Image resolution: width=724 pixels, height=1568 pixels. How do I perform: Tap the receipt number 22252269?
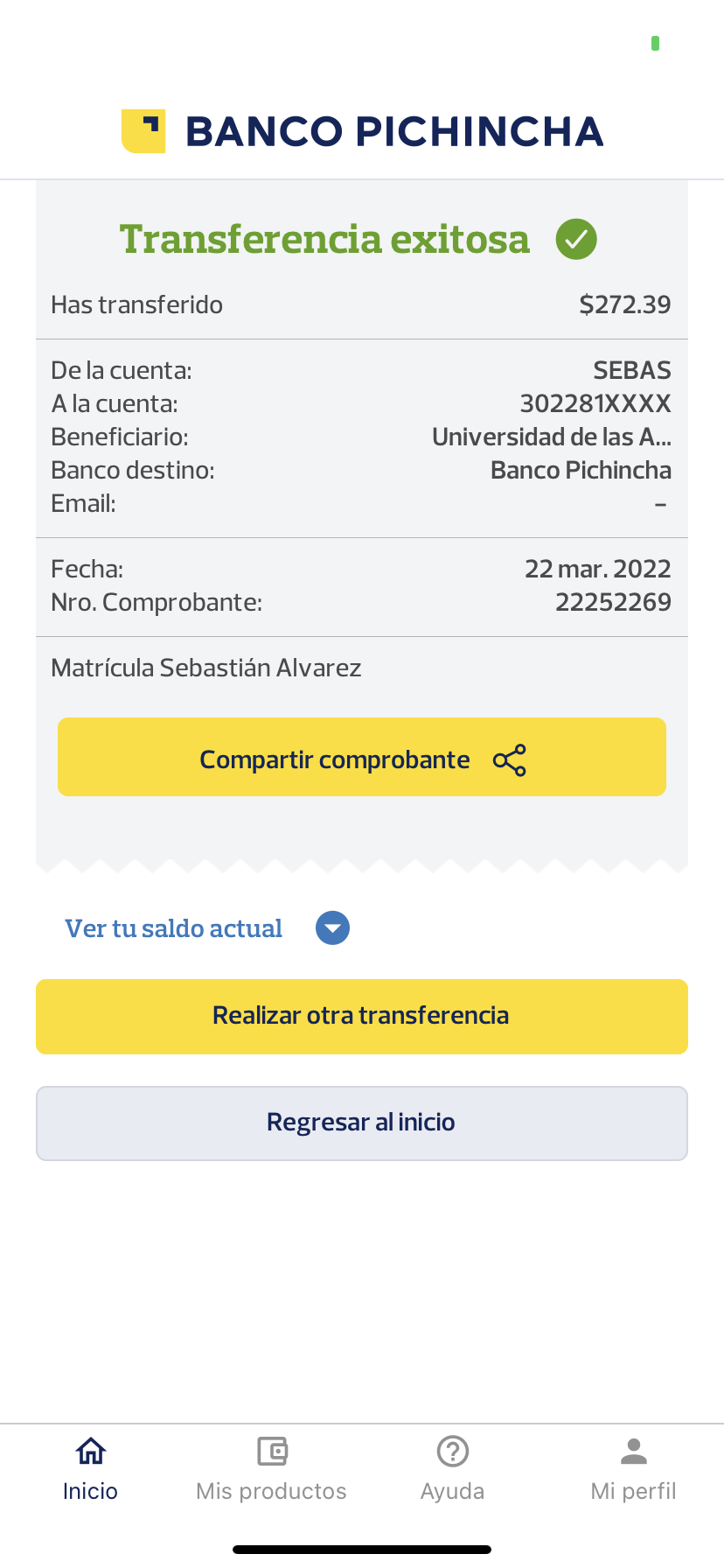pyautogui.click(x=613, y=602)
